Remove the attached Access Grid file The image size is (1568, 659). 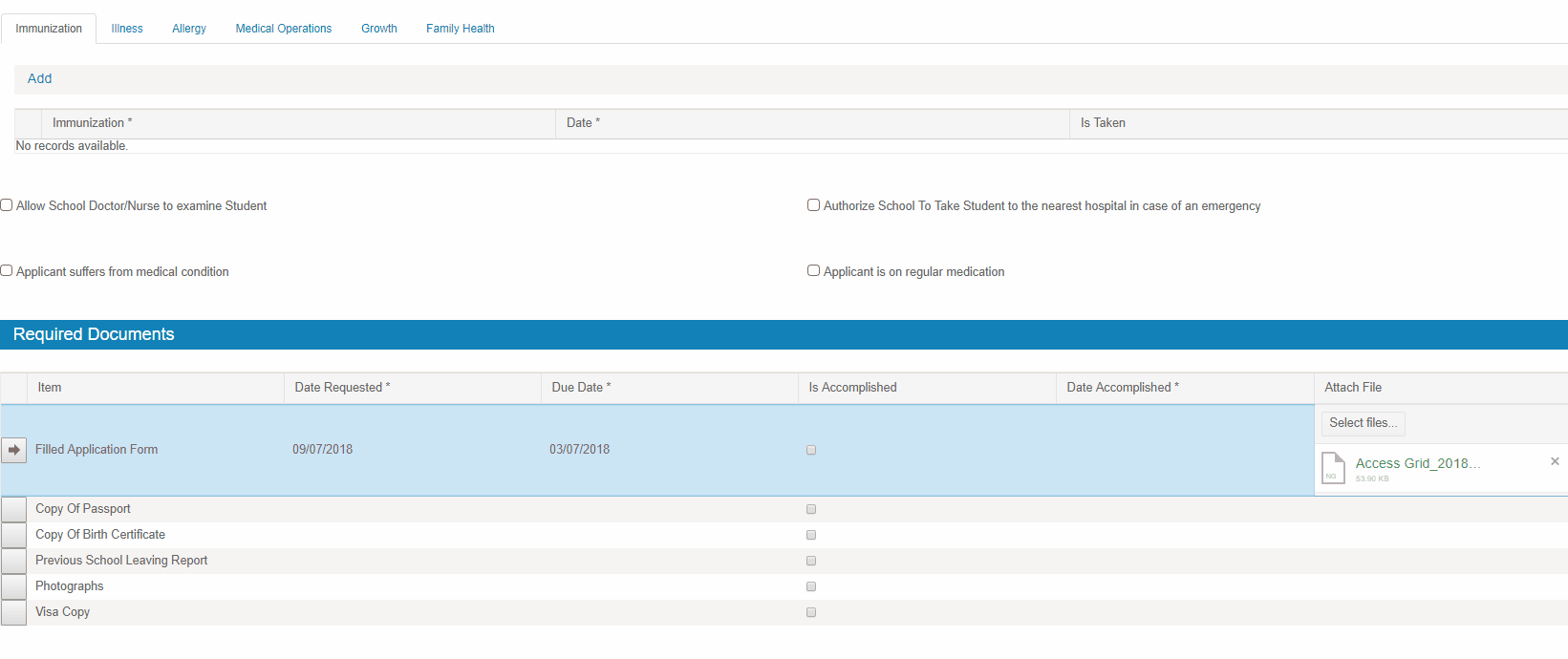tap(1555, 461)
